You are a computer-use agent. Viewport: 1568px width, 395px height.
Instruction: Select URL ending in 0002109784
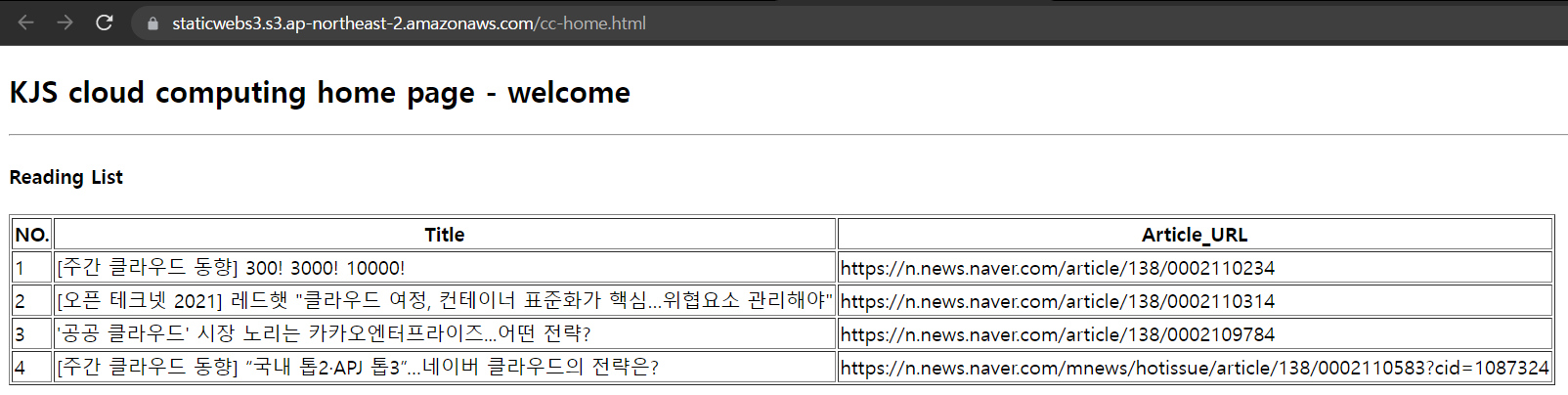(x=1058, y=334)
